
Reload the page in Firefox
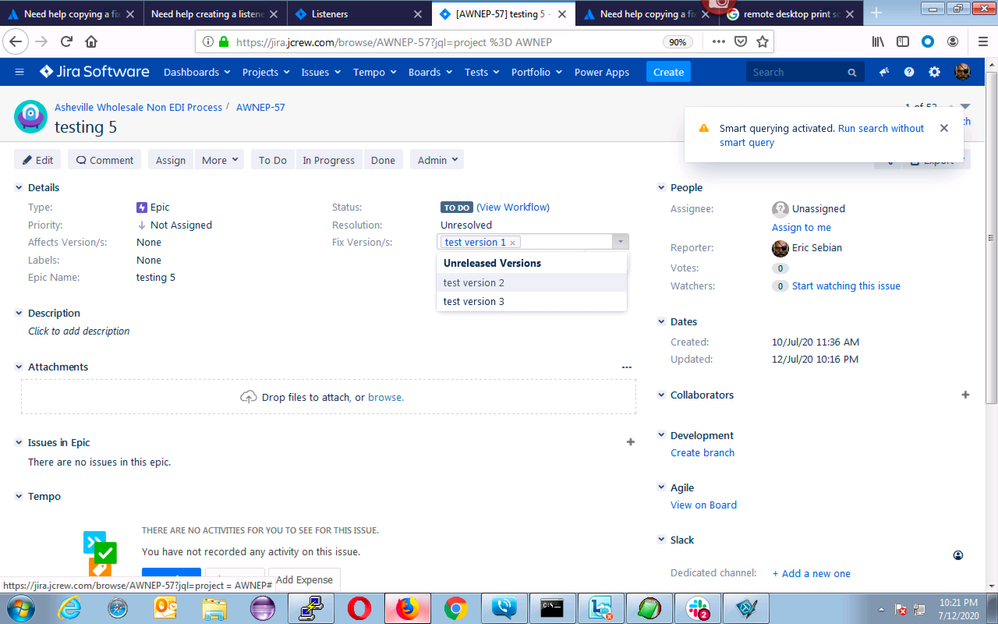pyautogui.click(x=66, y=42)
